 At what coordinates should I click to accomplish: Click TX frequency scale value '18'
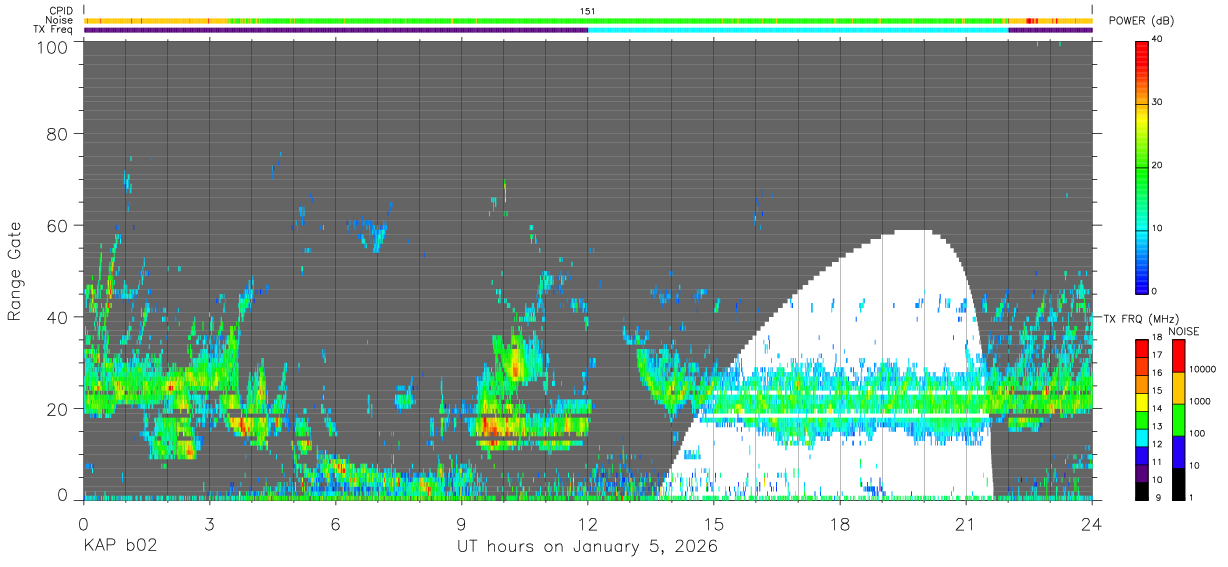coord(1157,339)
